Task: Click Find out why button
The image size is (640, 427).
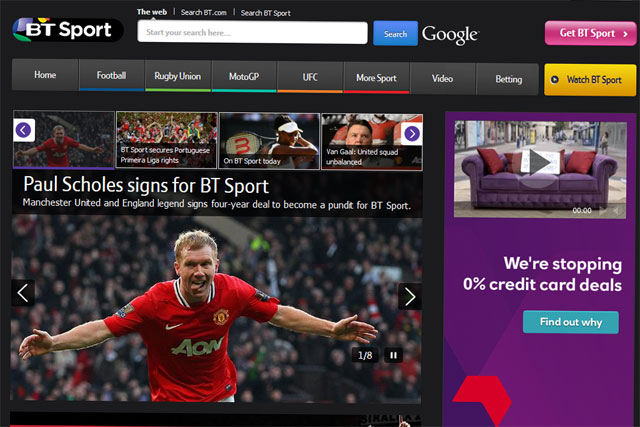Action: coord(571,322)
